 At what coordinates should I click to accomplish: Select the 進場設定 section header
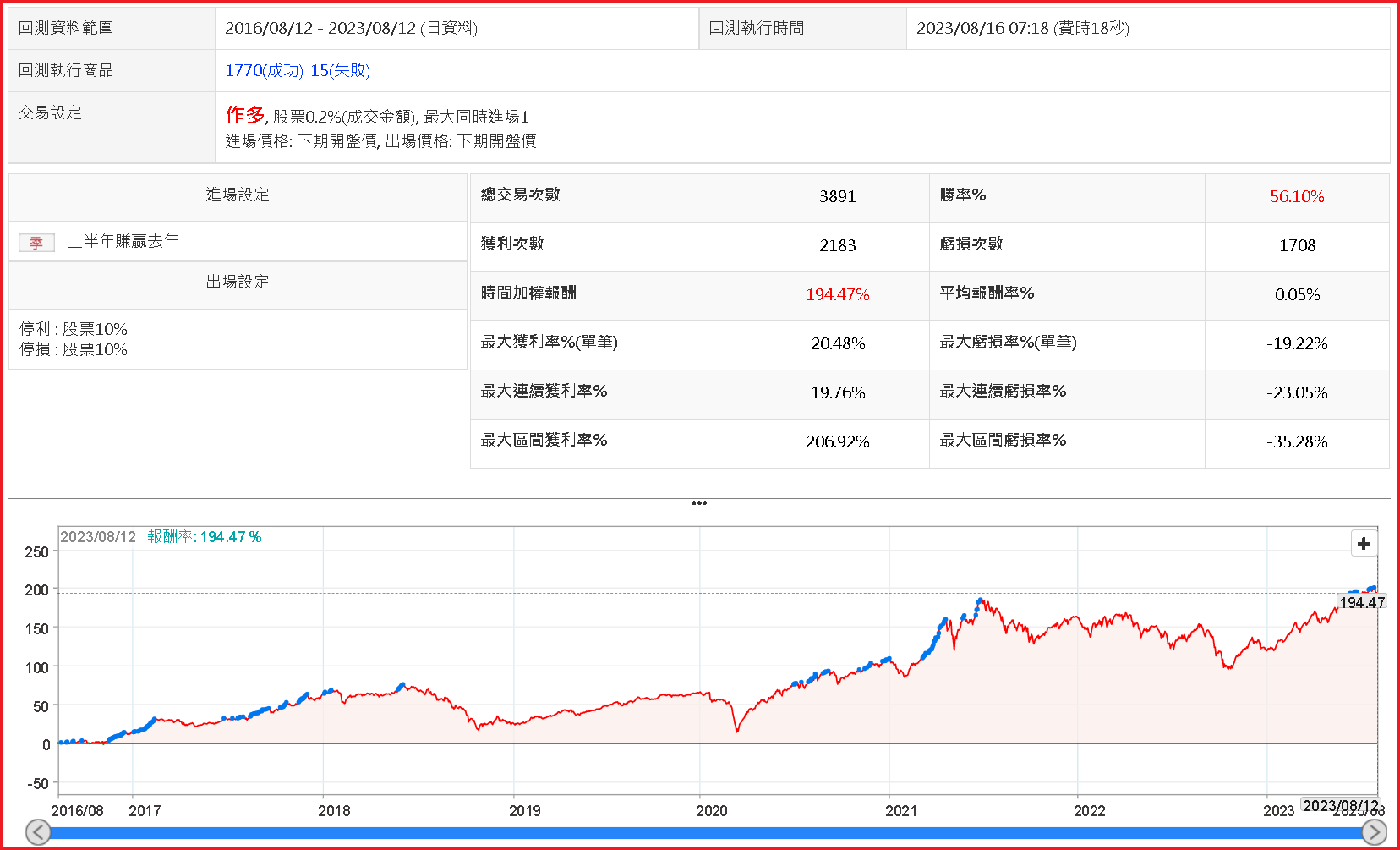click(238, 195)
